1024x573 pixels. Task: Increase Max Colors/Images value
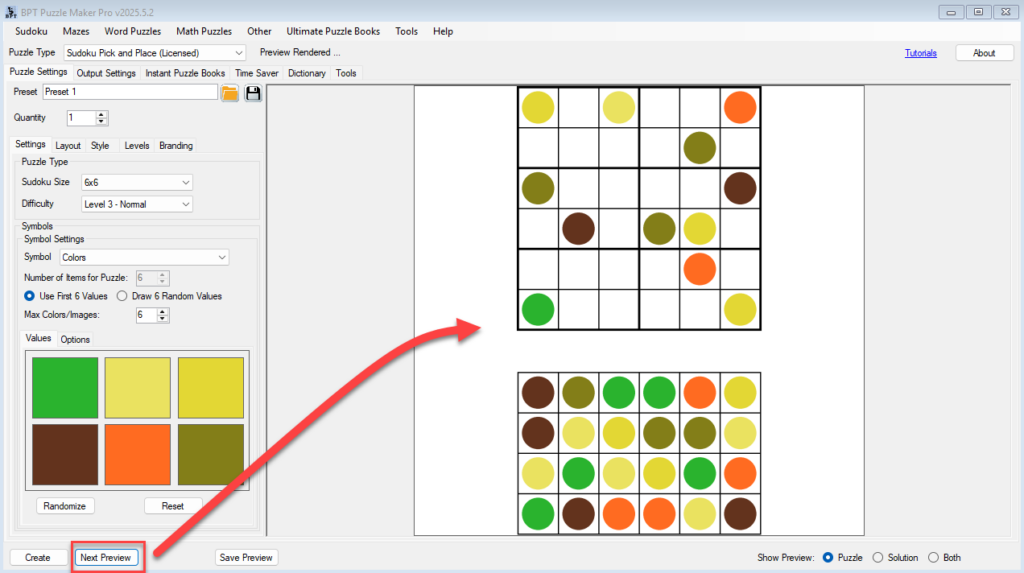point(162,312)
